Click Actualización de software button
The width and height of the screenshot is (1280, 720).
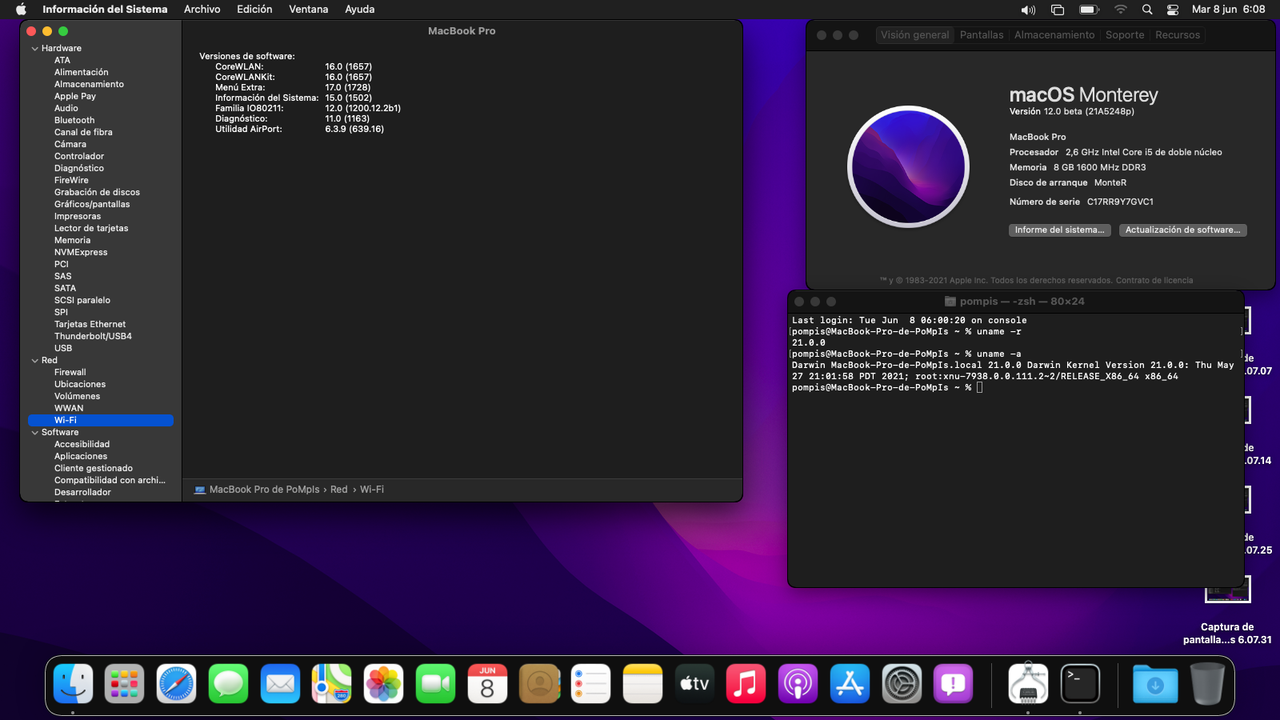[1182, 230]
